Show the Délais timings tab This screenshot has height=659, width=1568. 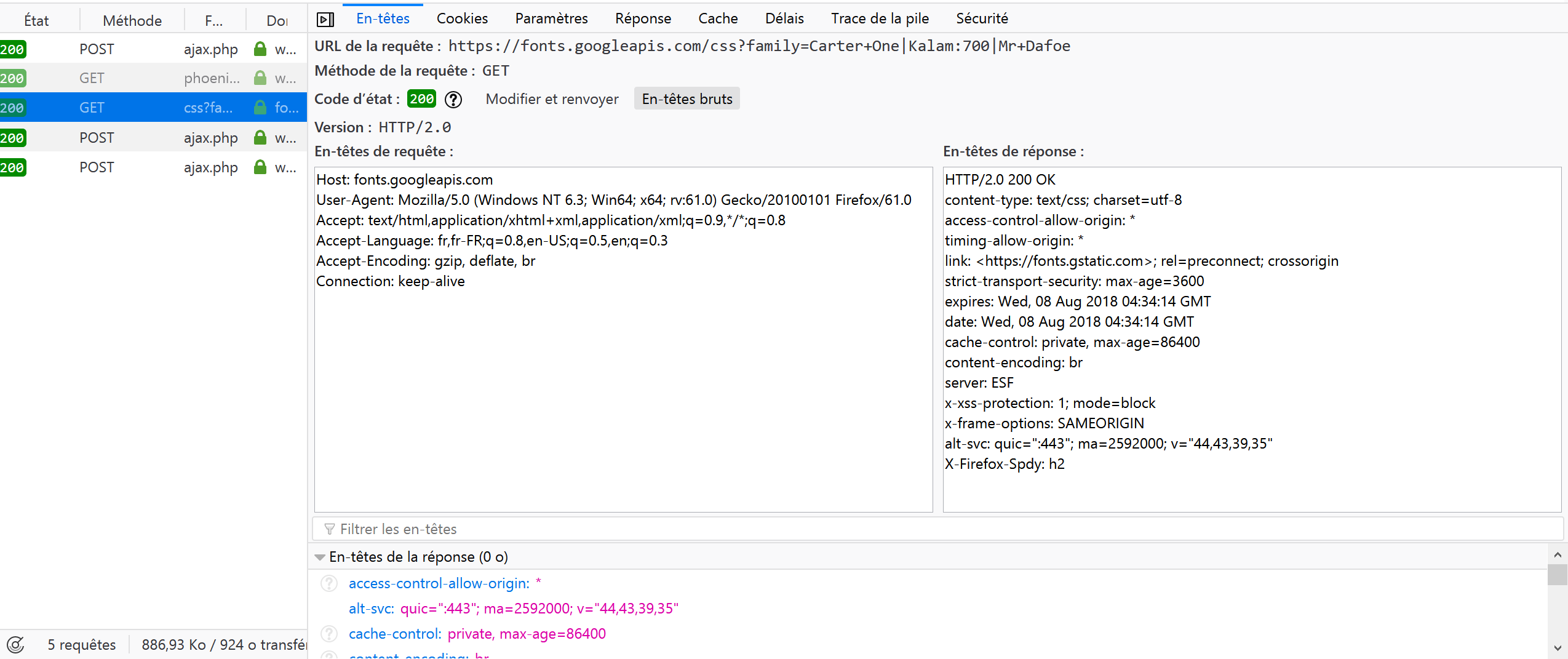click(x=784, y=18)
